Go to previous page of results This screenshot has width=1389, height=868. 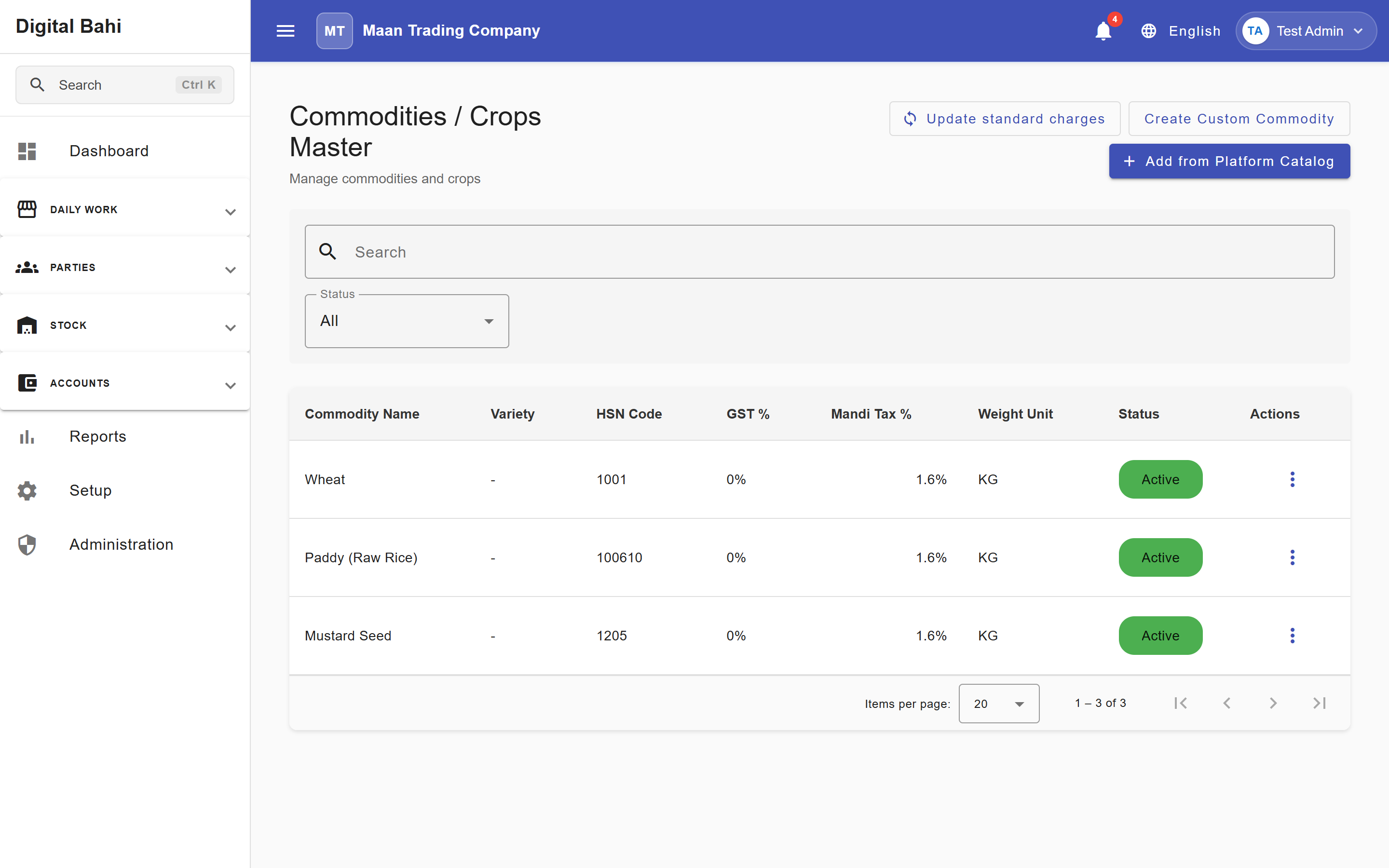[x=1226, y=703]
